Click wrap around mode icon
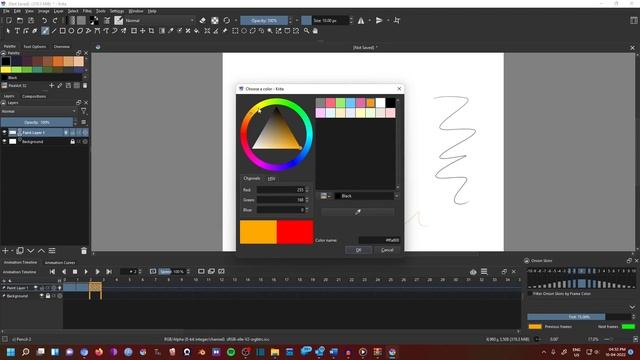The height and width of the screenshot is (360, 640). [x=397, y=20]
